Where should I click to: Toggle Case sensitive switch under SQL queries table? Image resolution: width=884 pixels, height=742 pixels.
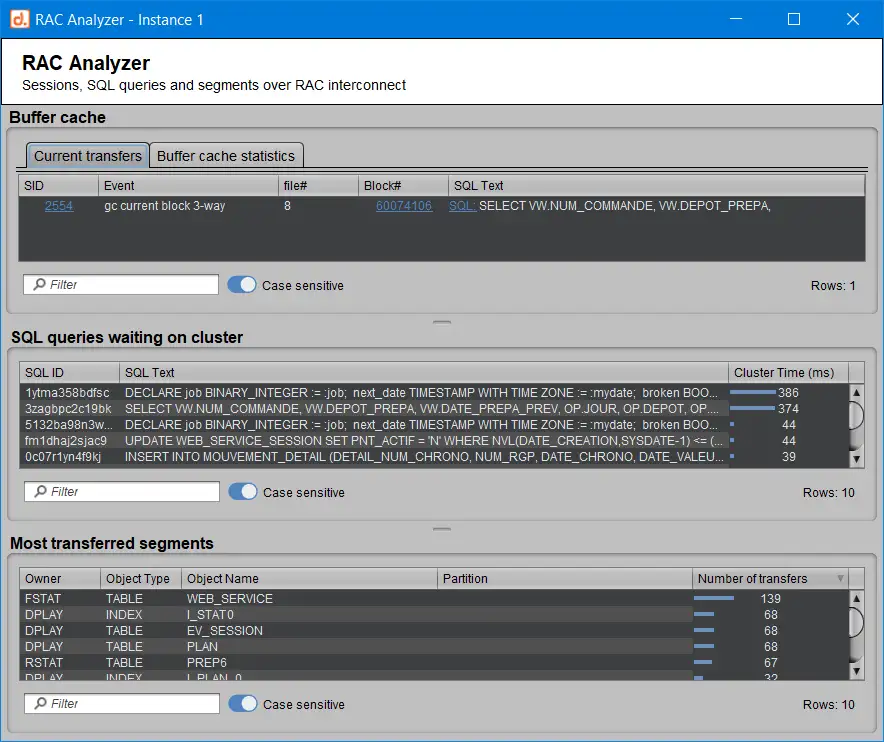tap(243, 492)
